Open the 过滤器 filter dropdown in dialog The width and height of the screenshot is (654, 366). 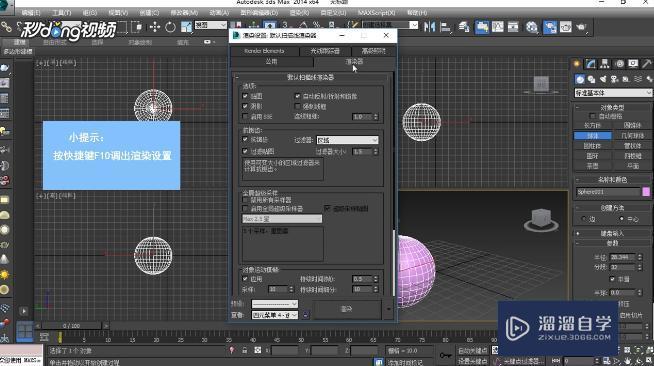347,140
